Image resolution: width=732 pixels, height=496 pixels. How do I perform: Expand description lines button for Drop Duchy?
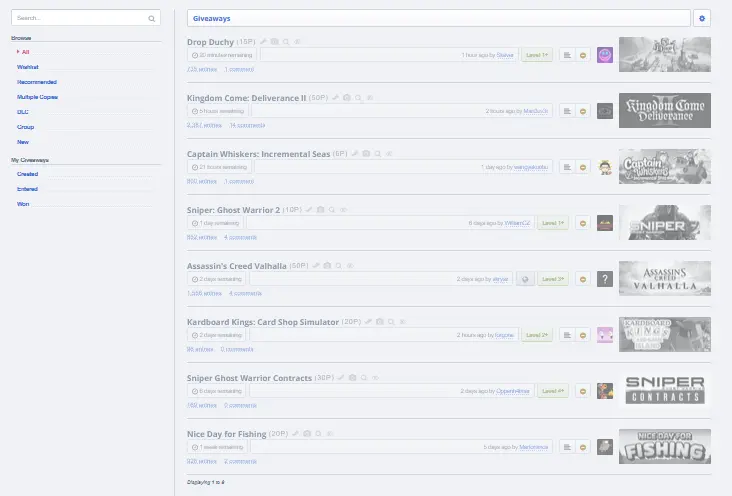point(567,55)
